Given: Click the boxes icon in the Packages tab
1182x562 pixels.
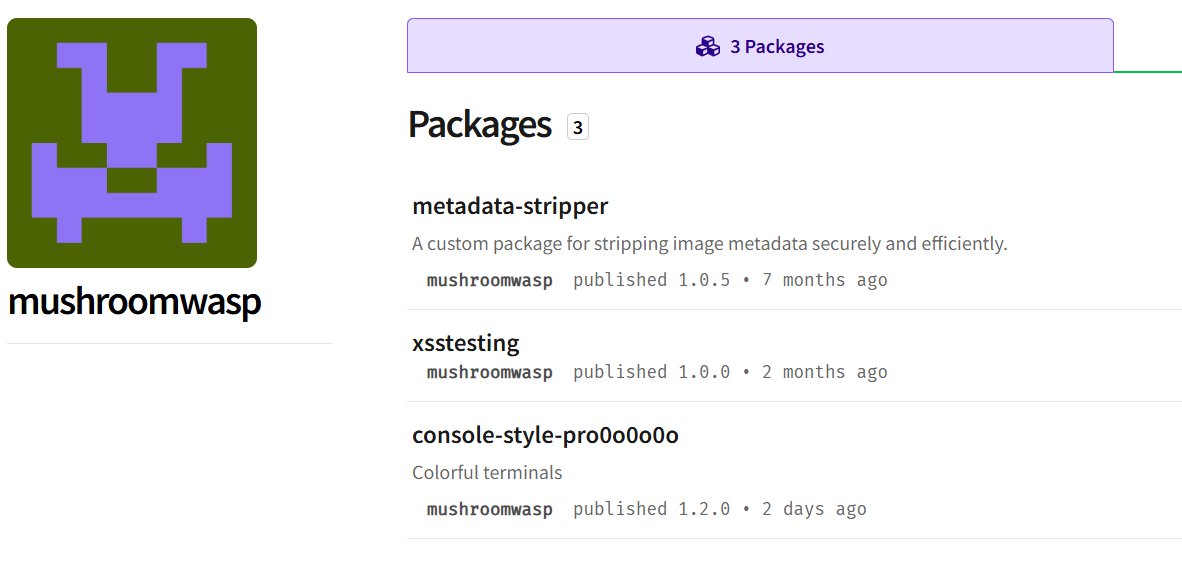Looking at the screenshot, I should click(x=708, y=46).
